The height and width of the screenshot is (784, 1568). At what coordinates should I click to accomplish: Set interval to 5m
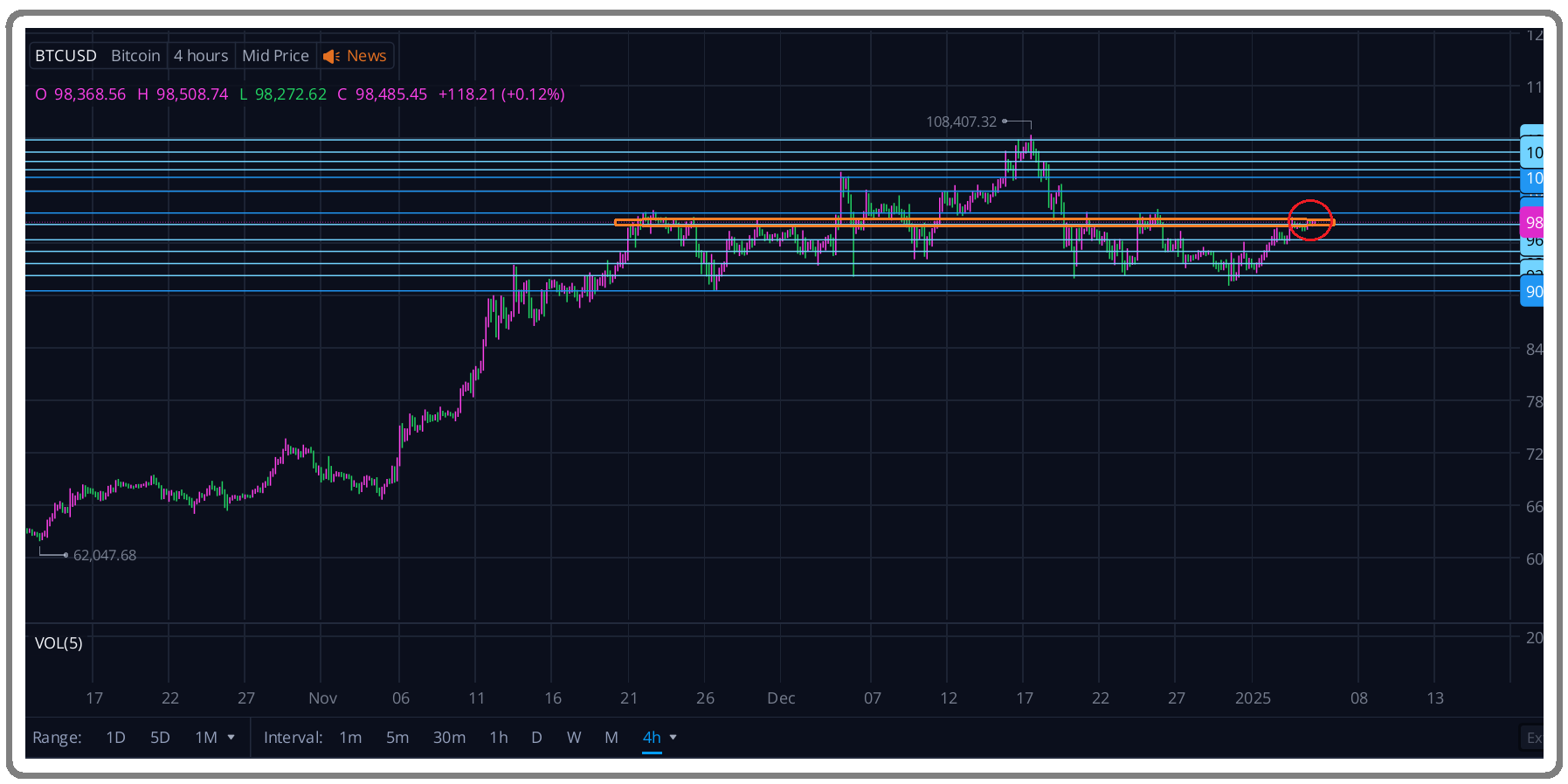(397, 738)
